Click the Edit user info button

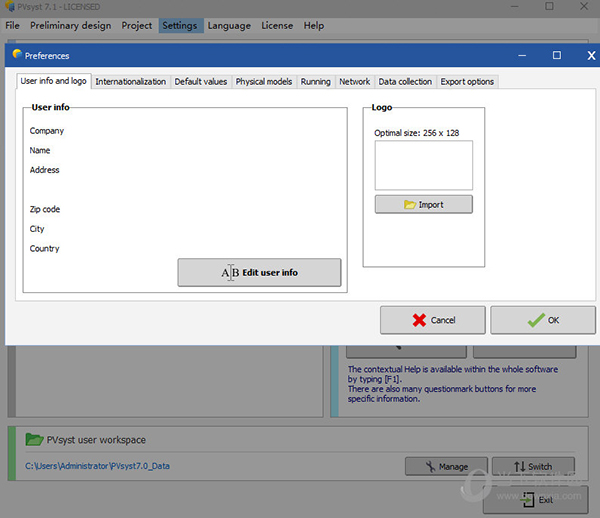pyautogui.click(x=259, y=272)
